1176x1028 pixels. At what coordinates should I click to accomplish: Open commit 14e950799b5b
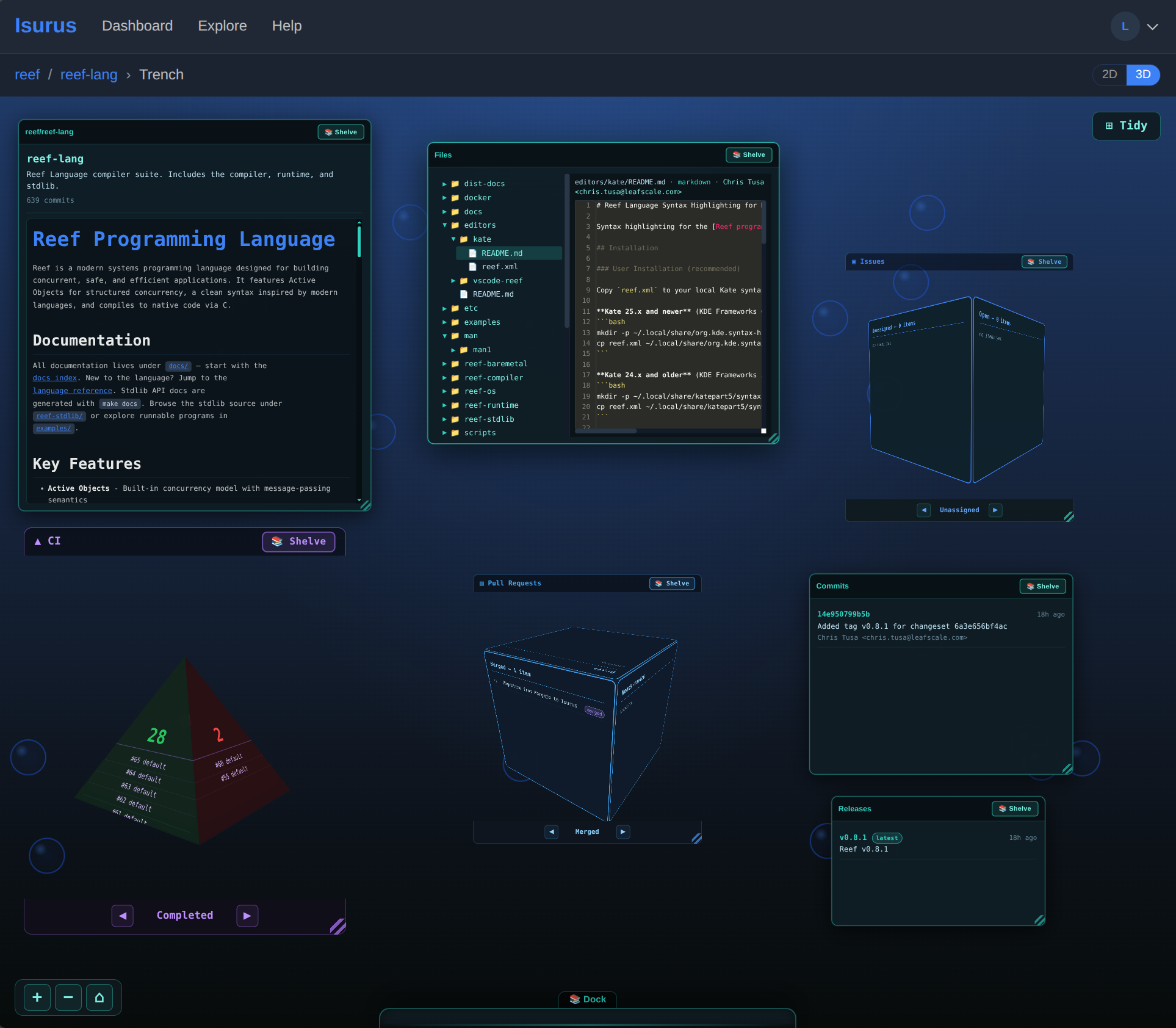pos(844,614)
